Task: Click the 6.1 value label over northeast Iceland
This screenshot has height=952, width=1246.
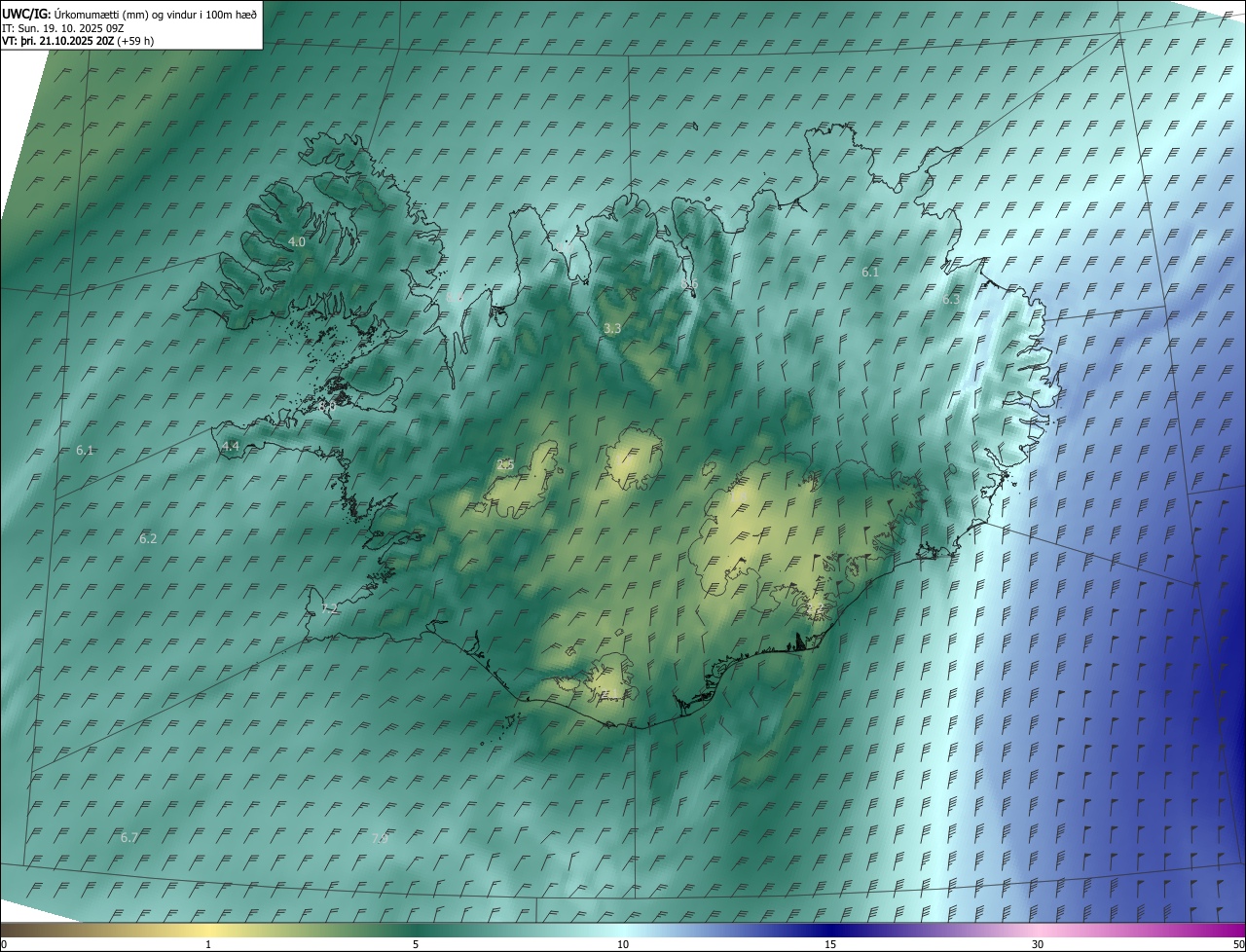Action: coord(870,273)
